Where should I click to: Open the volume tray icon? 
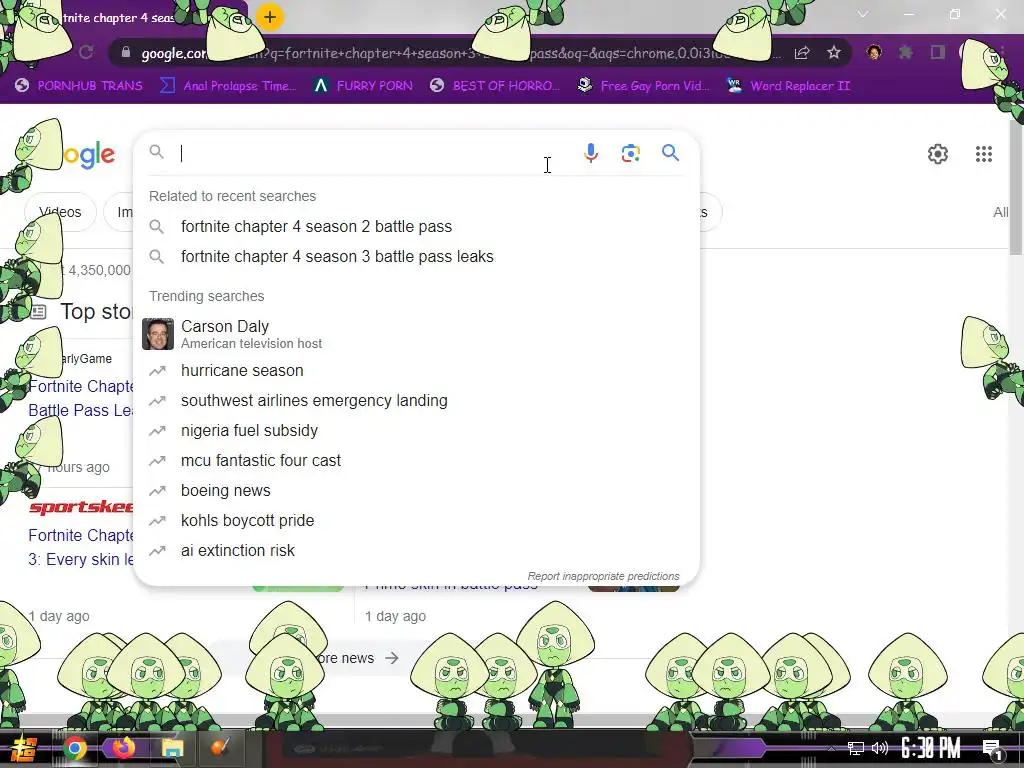[880, 748]
